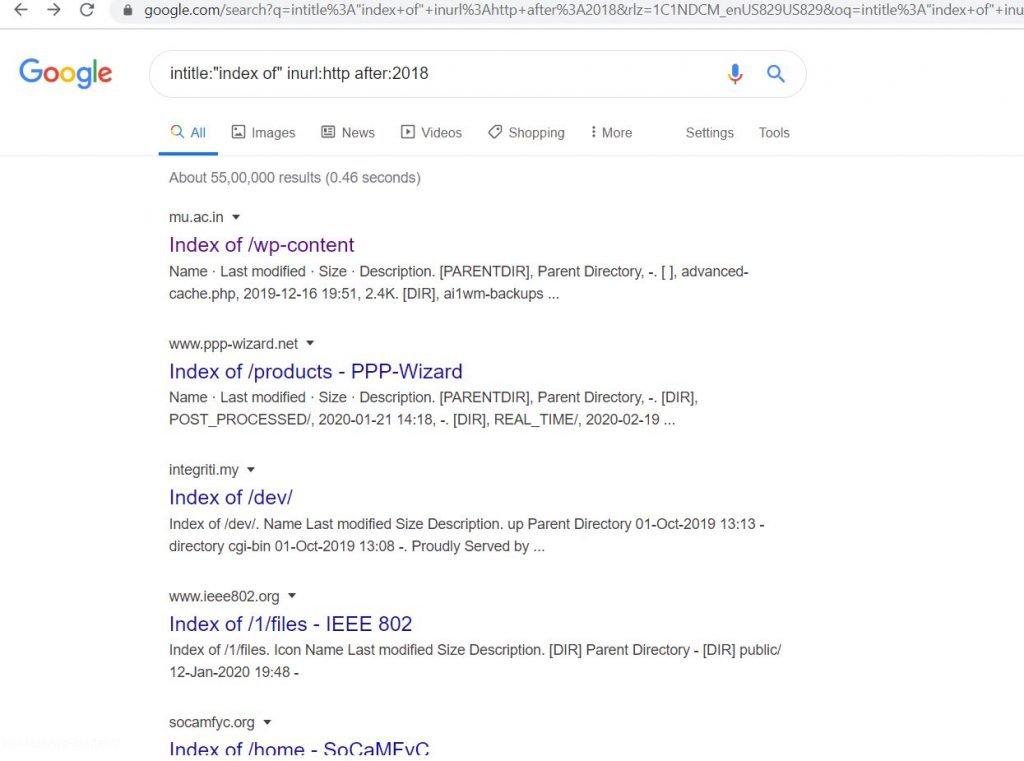Select the Shopping tab
Screen dimensions: 1024x761
pos(526,133)
